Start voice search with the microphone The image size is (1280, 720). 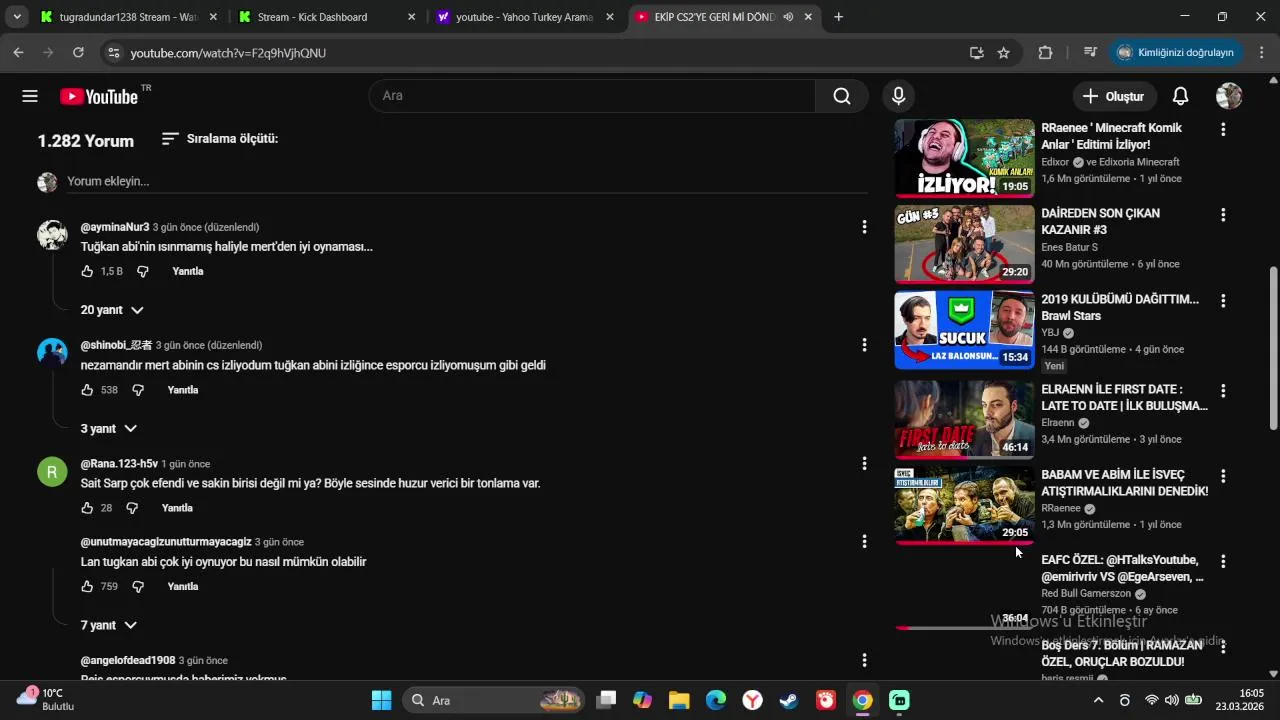tap(898, 96)
